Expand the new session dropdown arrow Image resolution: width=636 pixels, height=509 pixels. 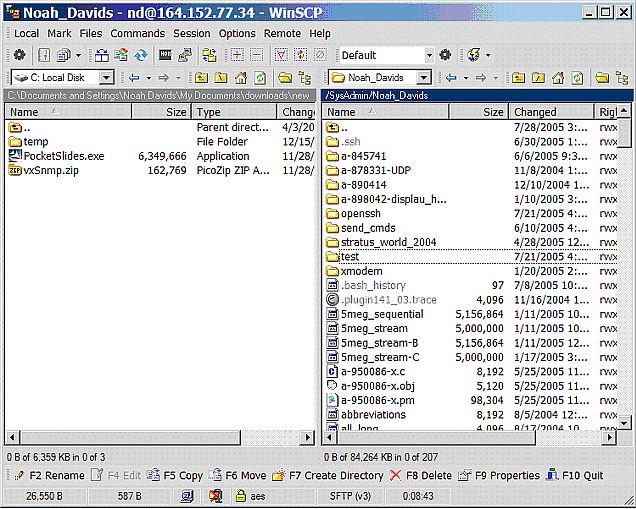(x=488, y=55)
